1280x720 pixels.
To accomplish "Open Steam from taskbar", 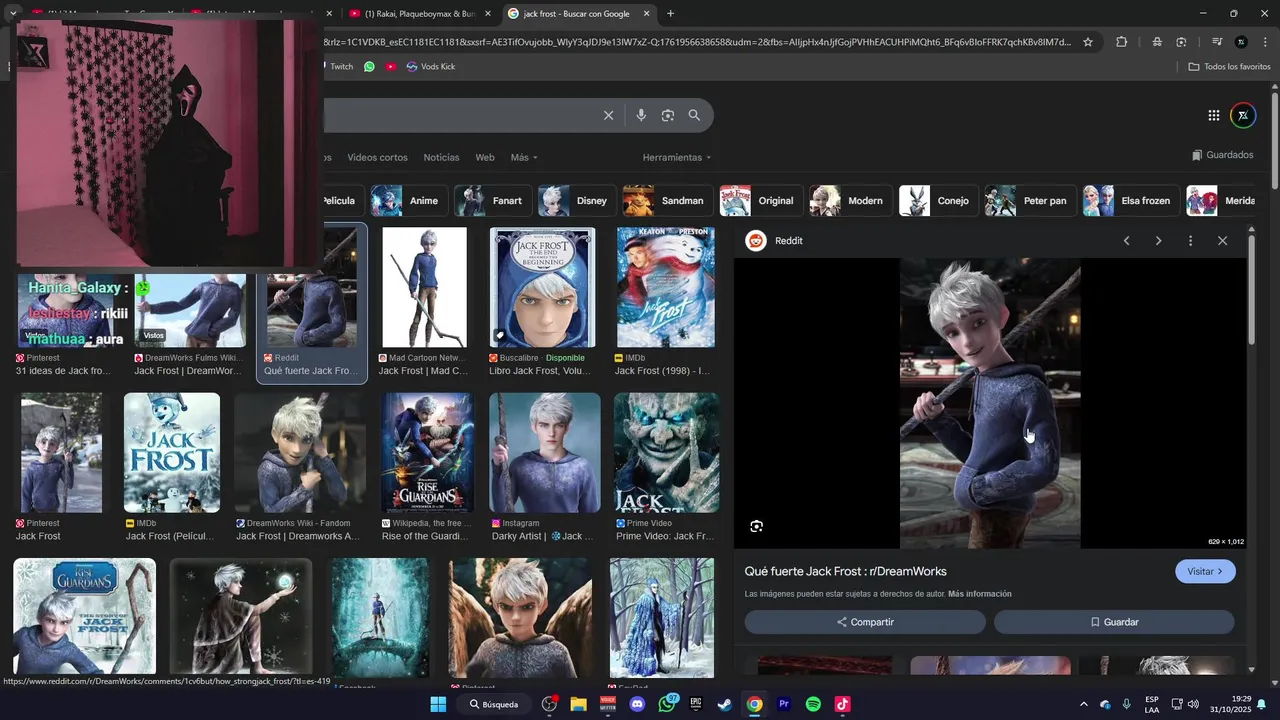I will click(725, 704).
